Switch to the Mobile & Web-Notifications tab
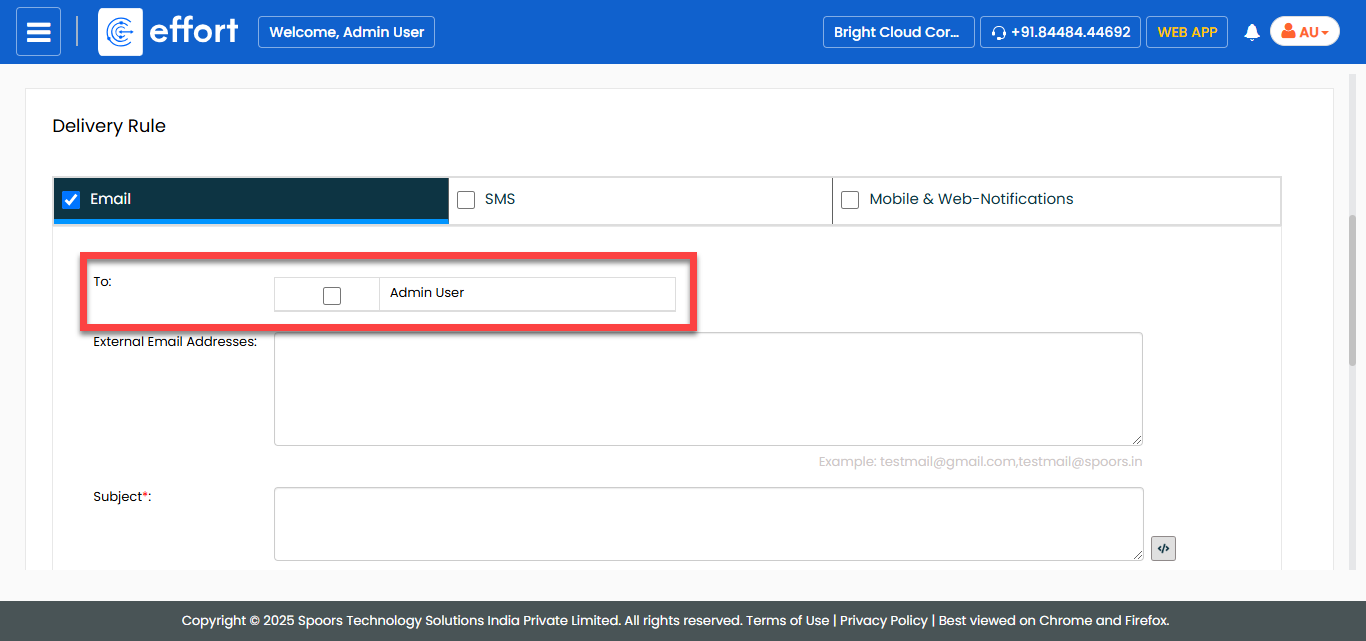 click(970, 199)
